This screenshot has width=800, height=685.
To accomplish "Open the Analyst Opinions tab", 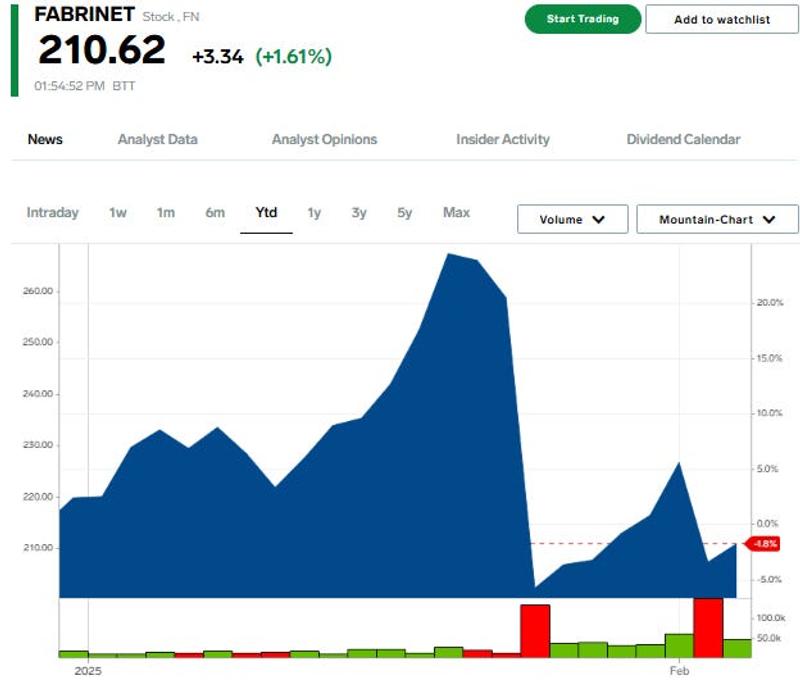I will [324, 139].
